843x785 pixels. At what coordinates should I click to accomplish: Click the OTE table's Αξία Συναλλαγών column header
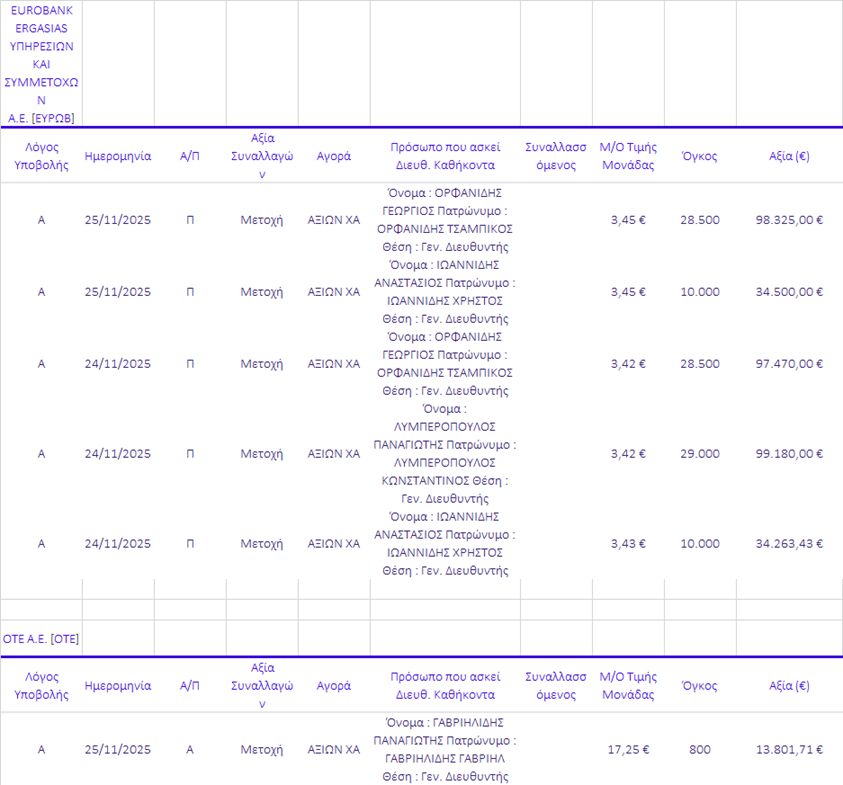click(x=262, y=686)
